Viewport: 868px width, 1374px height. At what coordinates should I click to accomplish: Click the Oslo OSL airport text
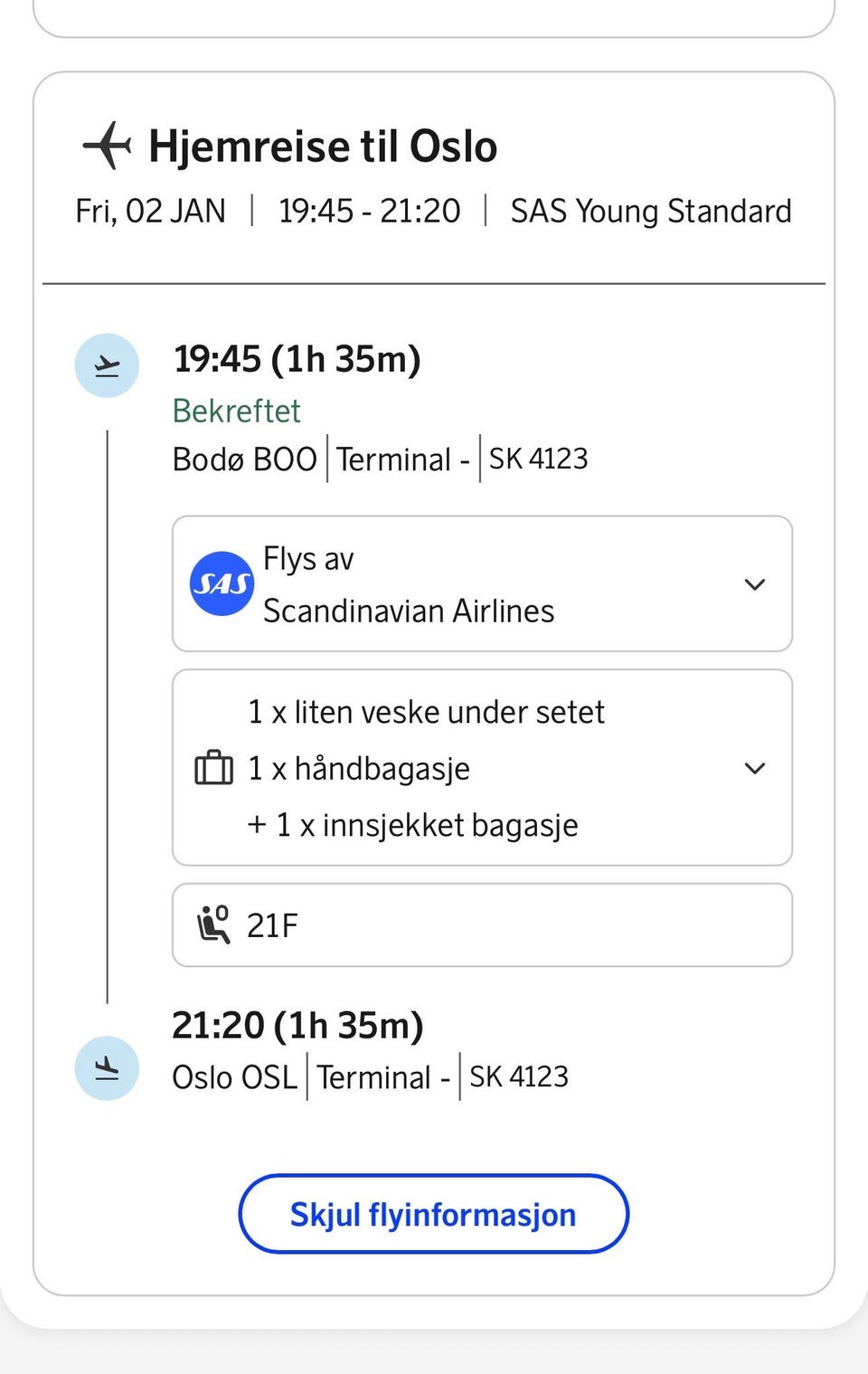(x=234, y=1077)
